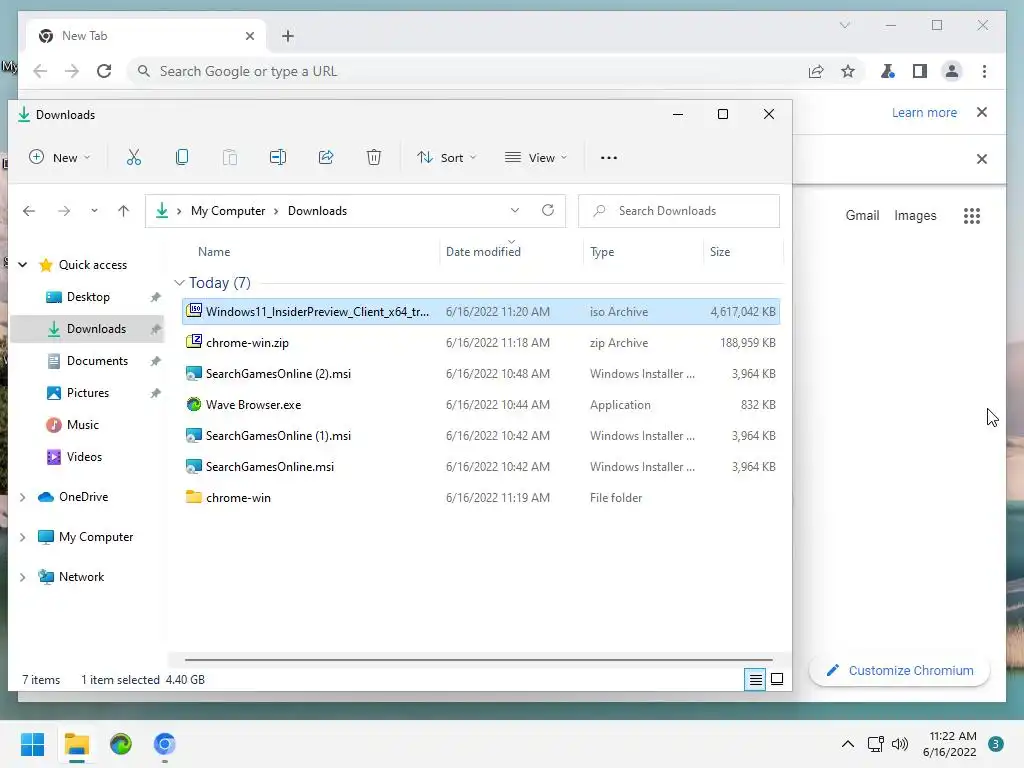Click the Rename icon in Explorer toolbar

tap(278, 157)
